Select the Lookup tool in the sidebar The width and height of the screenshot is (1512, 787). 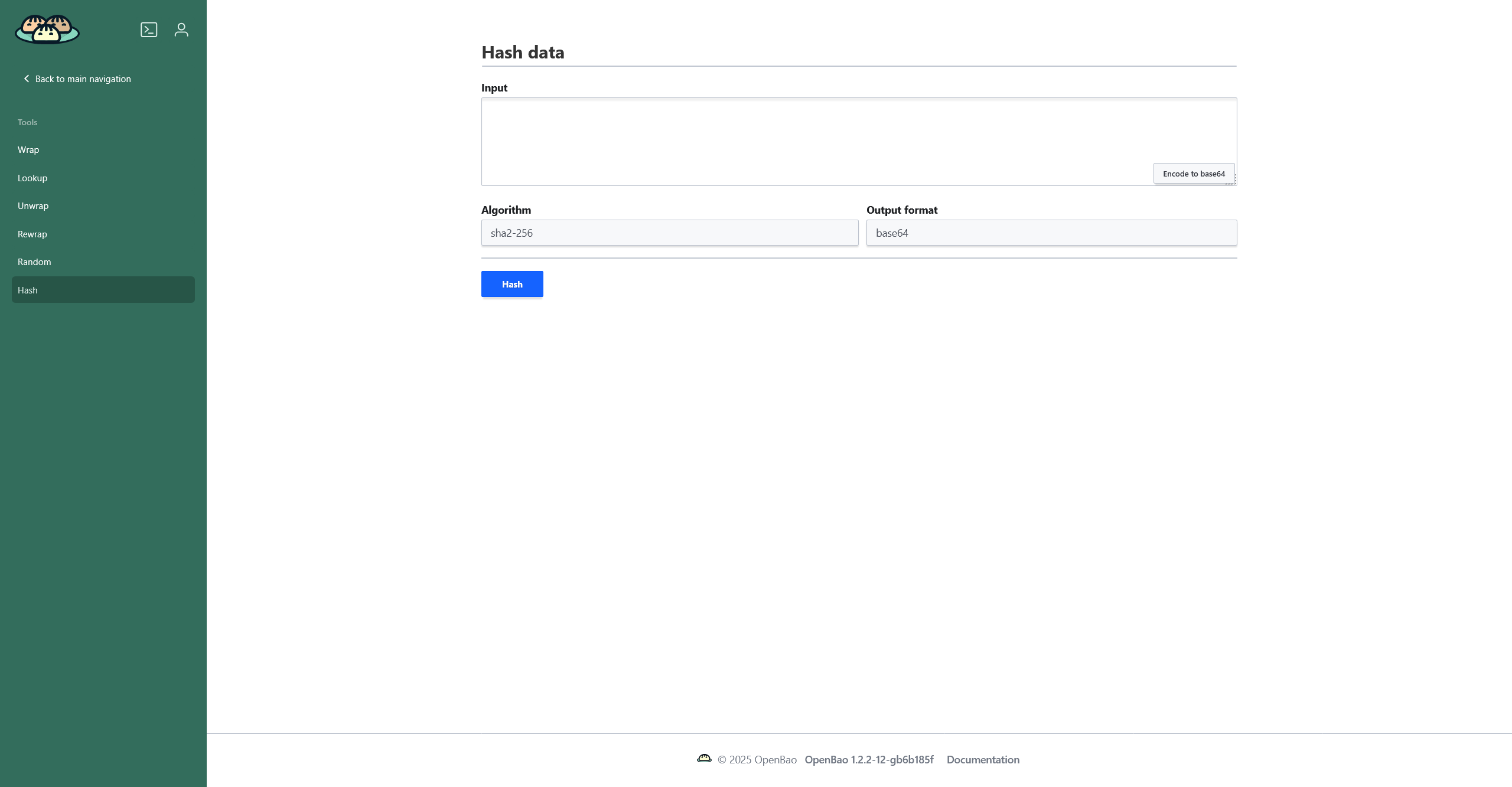coord(32,178)
